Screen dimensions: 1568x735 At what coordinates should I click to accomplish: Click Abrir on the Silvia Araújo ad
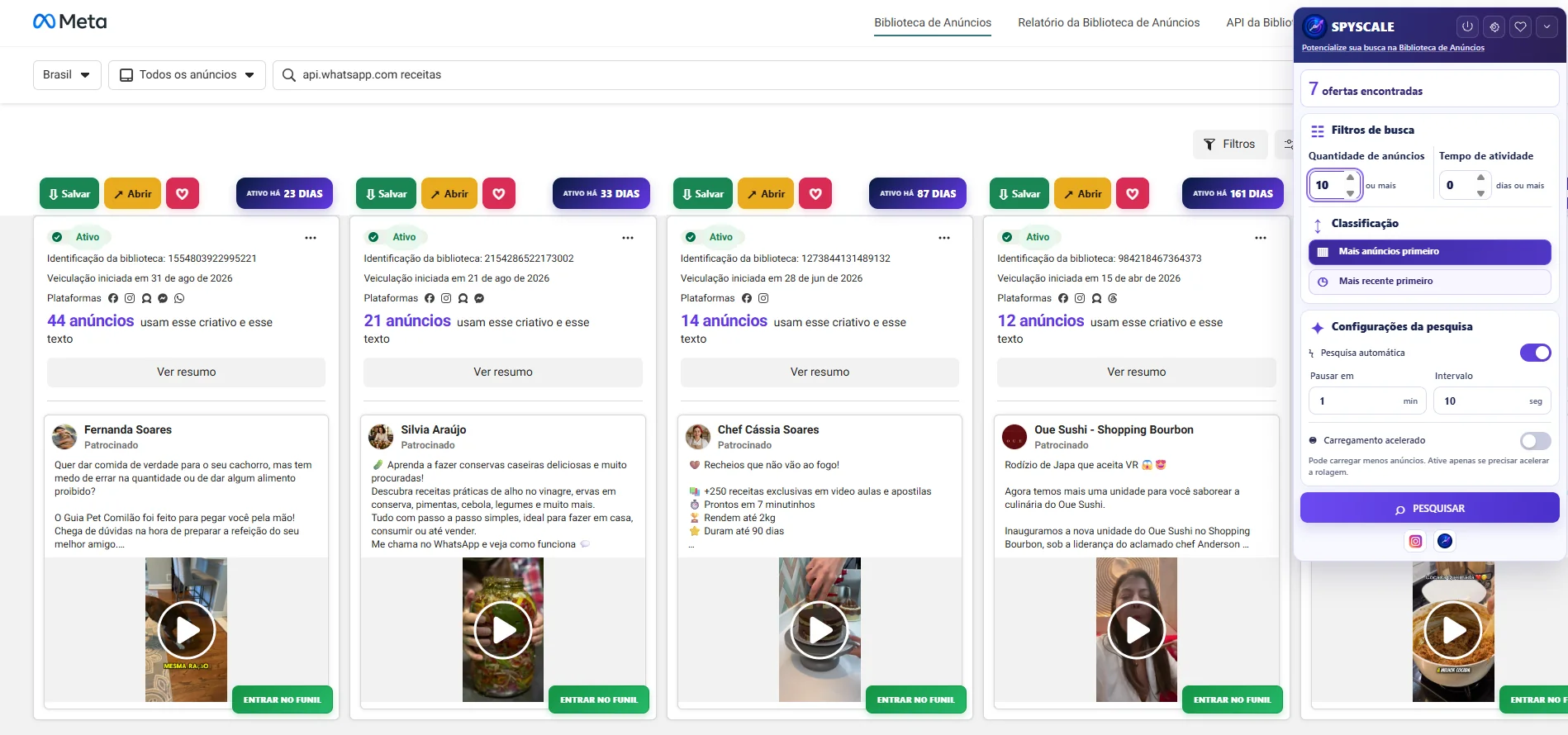tap(448, 193)
